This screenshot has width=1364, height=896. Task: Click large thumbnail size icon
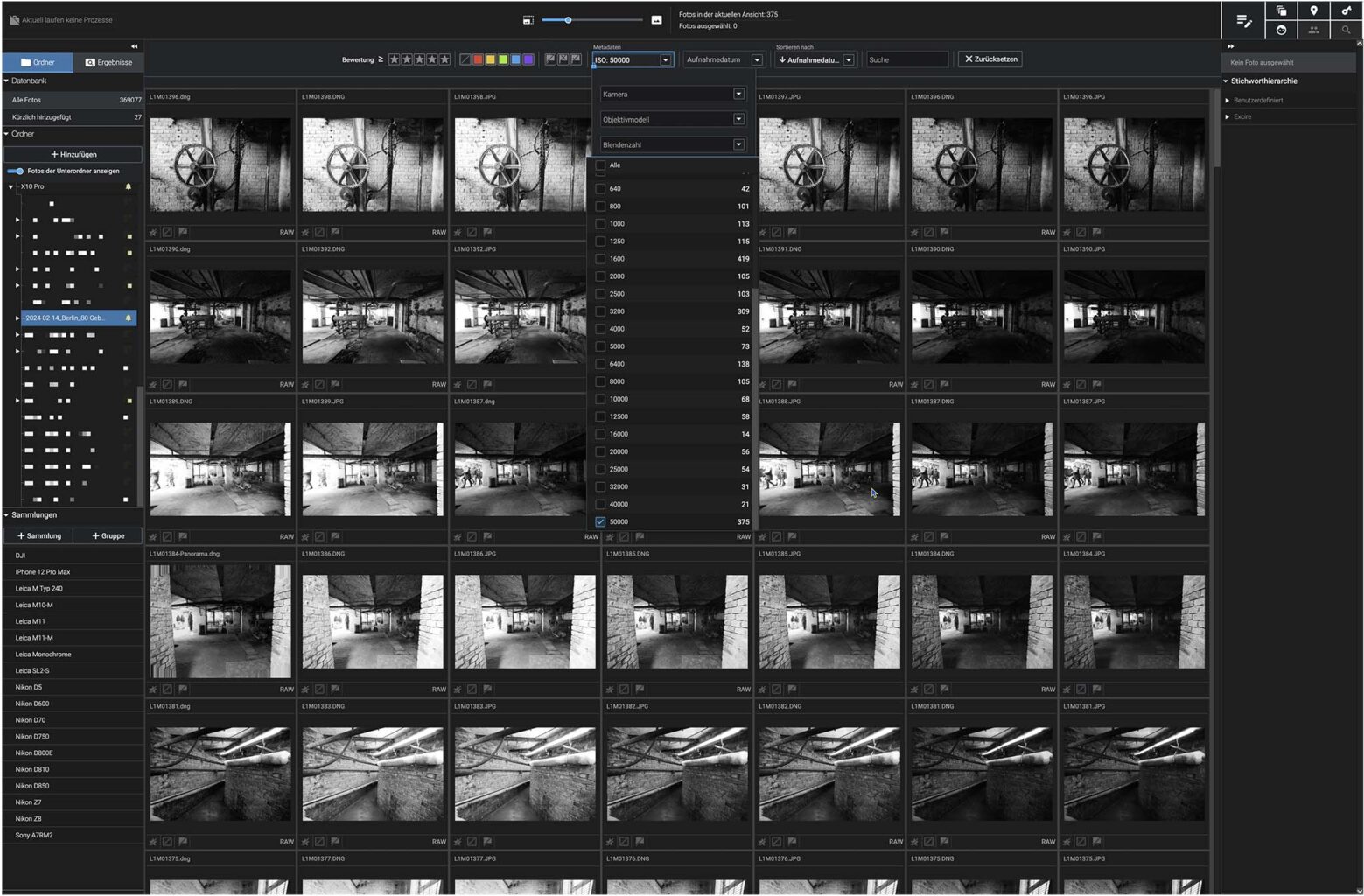pos(656,20)
